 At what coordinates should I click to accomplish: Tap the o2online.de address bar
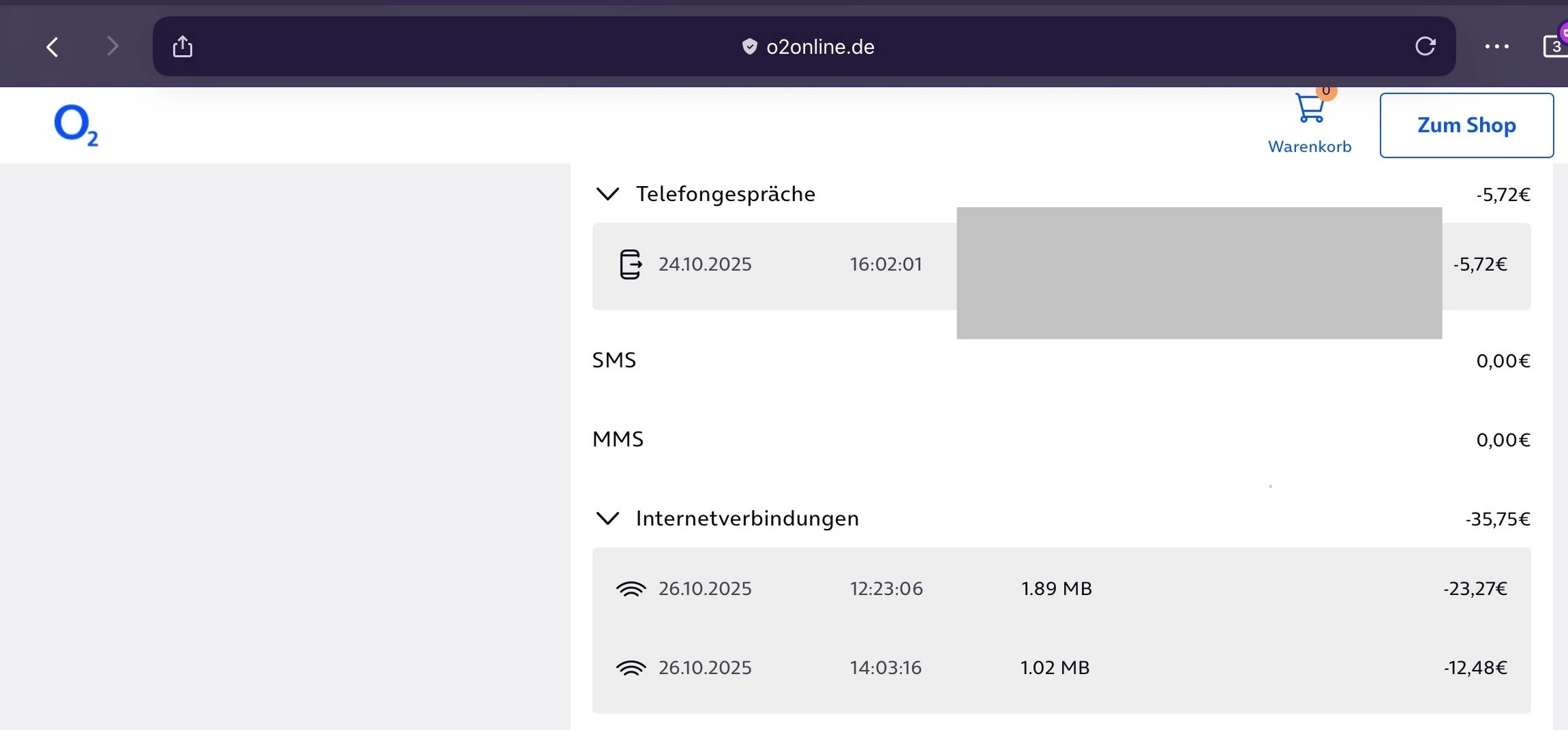point(819,47)
